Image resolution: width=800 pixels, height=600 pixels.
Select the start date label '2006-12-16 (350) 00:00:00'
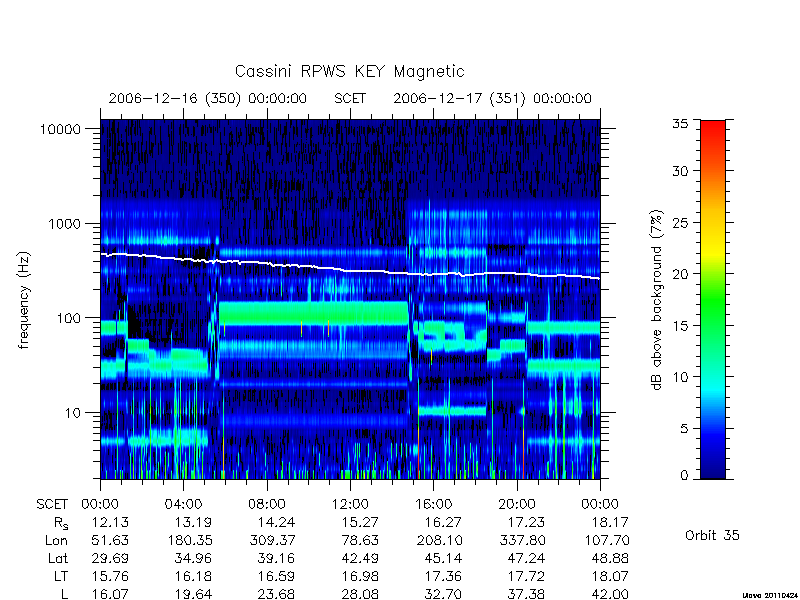click(208, 98)
